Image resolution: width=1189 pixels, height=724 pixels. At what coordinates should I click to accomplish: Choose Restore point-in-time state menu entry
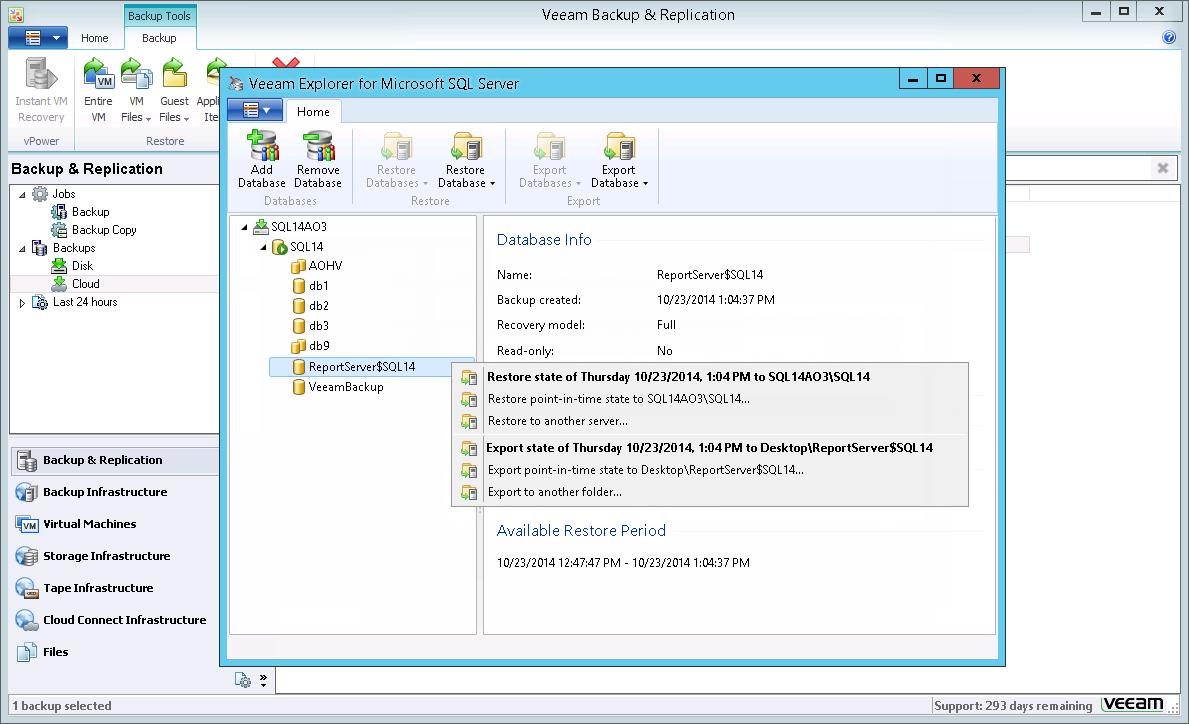coord(710,399)
